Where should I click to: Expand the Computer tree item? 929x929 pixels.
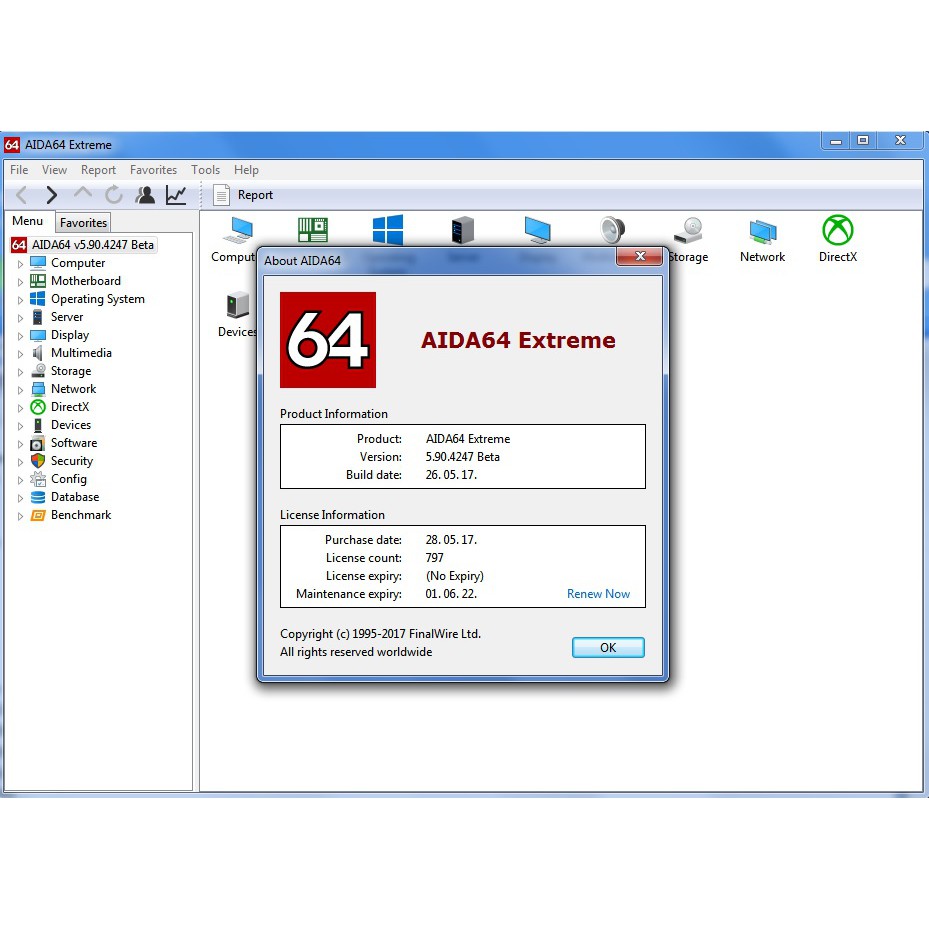point(20,262)
